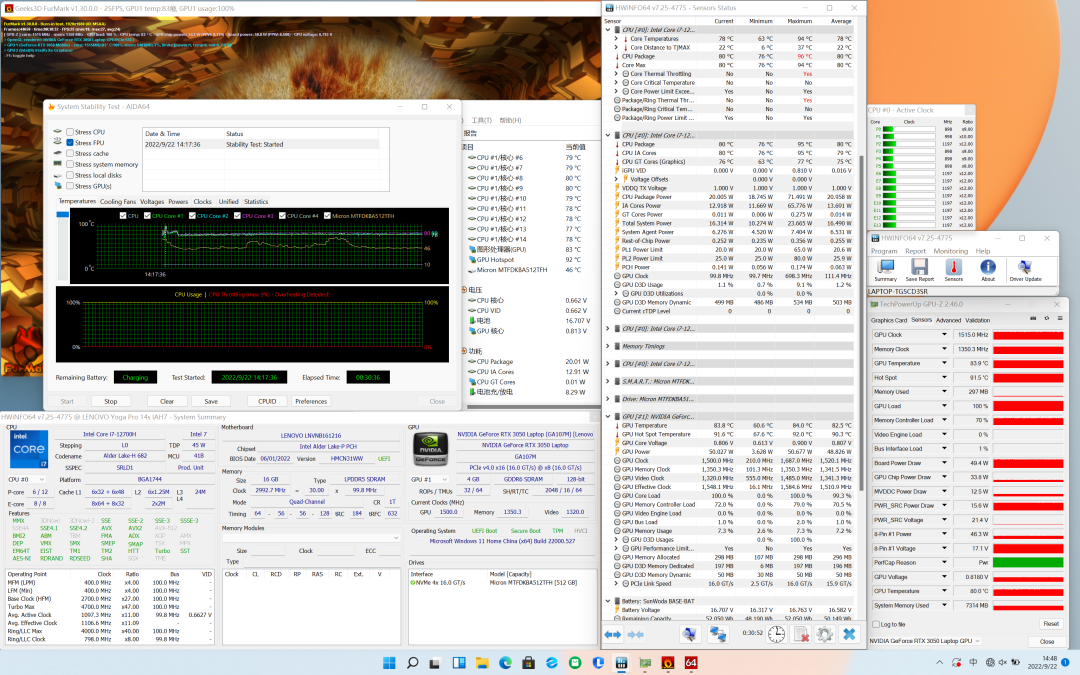Screen dimensions: 1080x675
Task: Click Save button in AIDA64
Action: 211,401
